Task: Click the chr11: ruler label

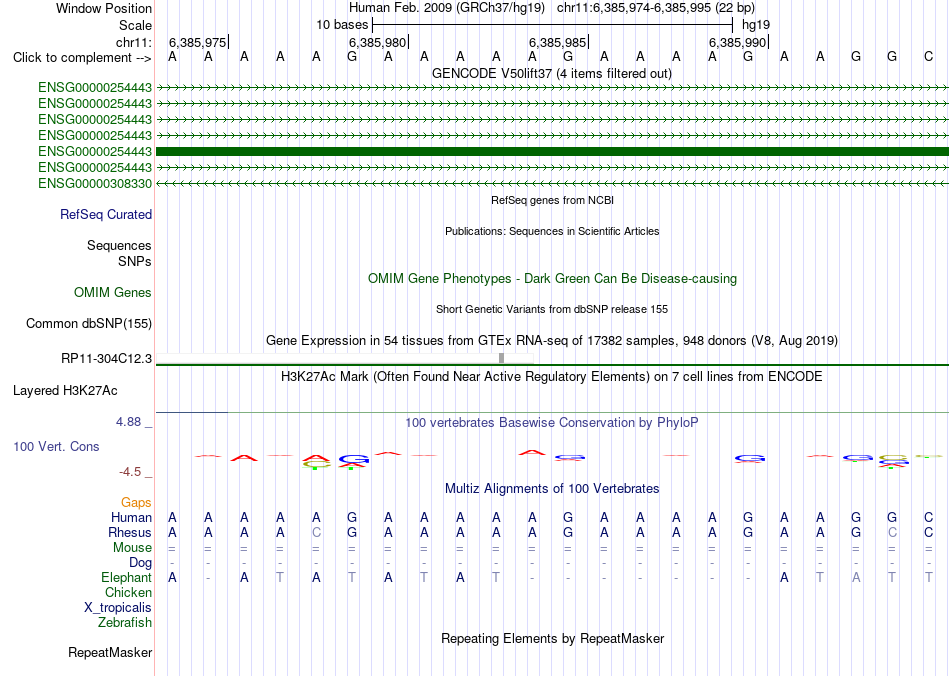Action: [134, 42]
